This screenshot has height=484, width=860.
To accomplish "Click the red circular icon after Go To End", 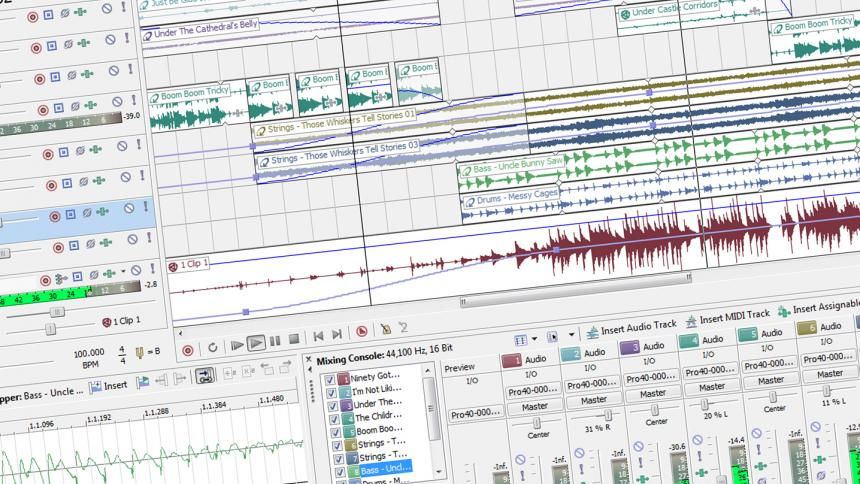I will click(361, 331).
